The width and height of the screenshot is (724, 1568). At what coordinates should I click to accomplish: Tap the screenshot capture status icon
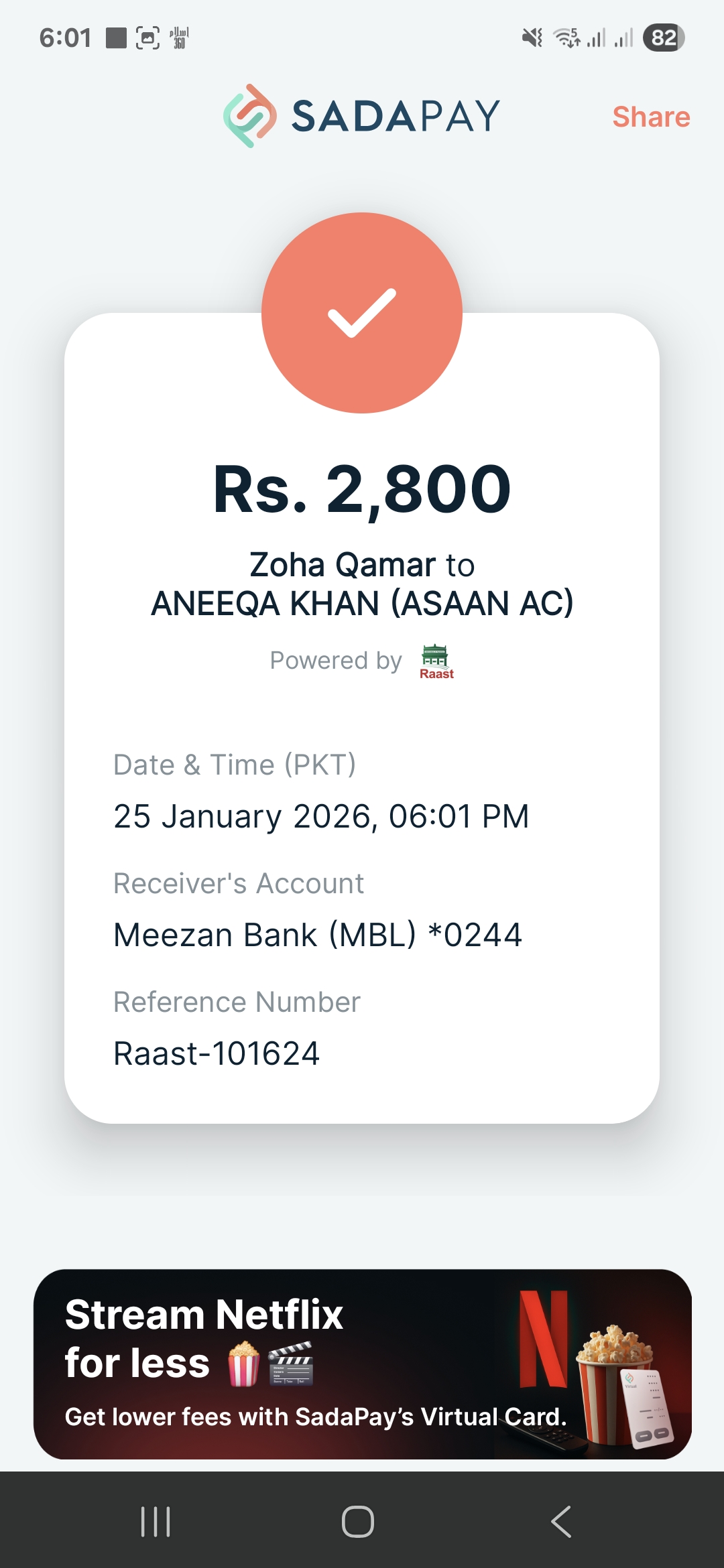[x=147, y=38]
